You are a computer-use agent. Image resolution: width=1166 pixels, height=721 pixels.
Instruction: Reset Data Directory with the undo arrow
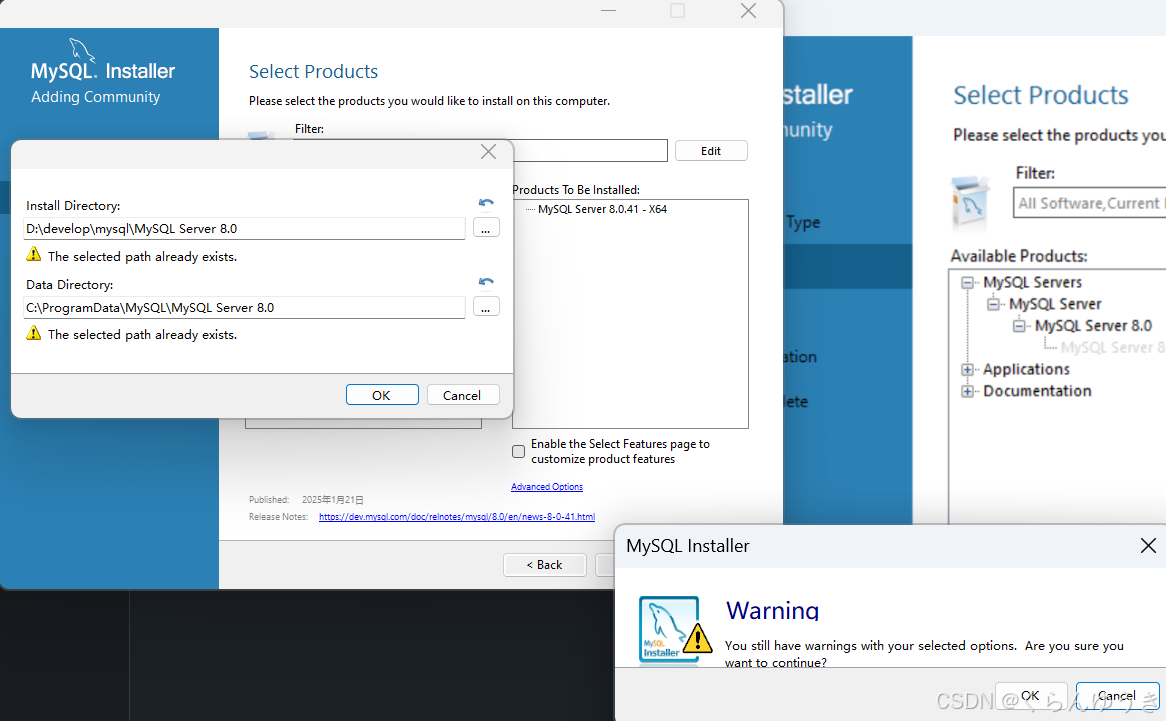(486, 281)
